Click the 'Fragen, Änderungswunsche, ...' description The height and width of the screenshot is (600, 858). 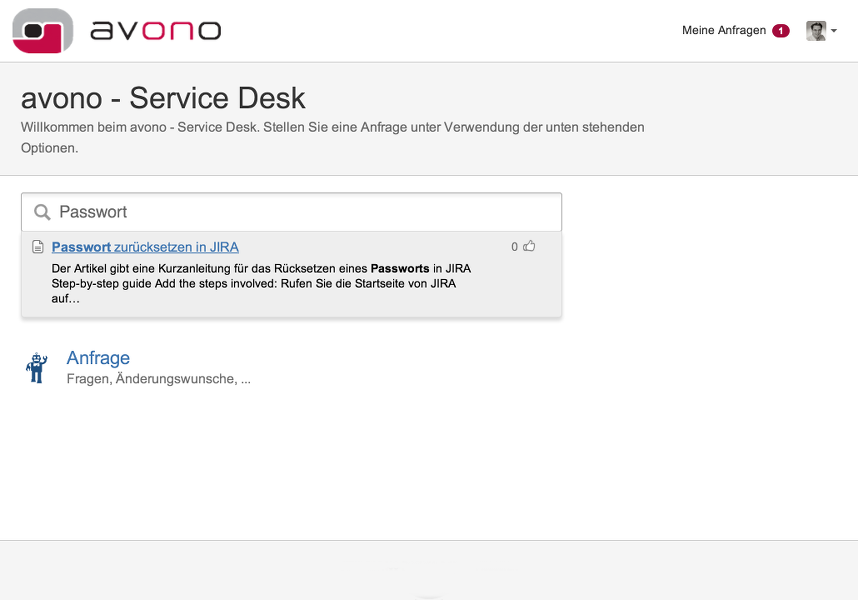pyautogui.click(x=159, y=379)
